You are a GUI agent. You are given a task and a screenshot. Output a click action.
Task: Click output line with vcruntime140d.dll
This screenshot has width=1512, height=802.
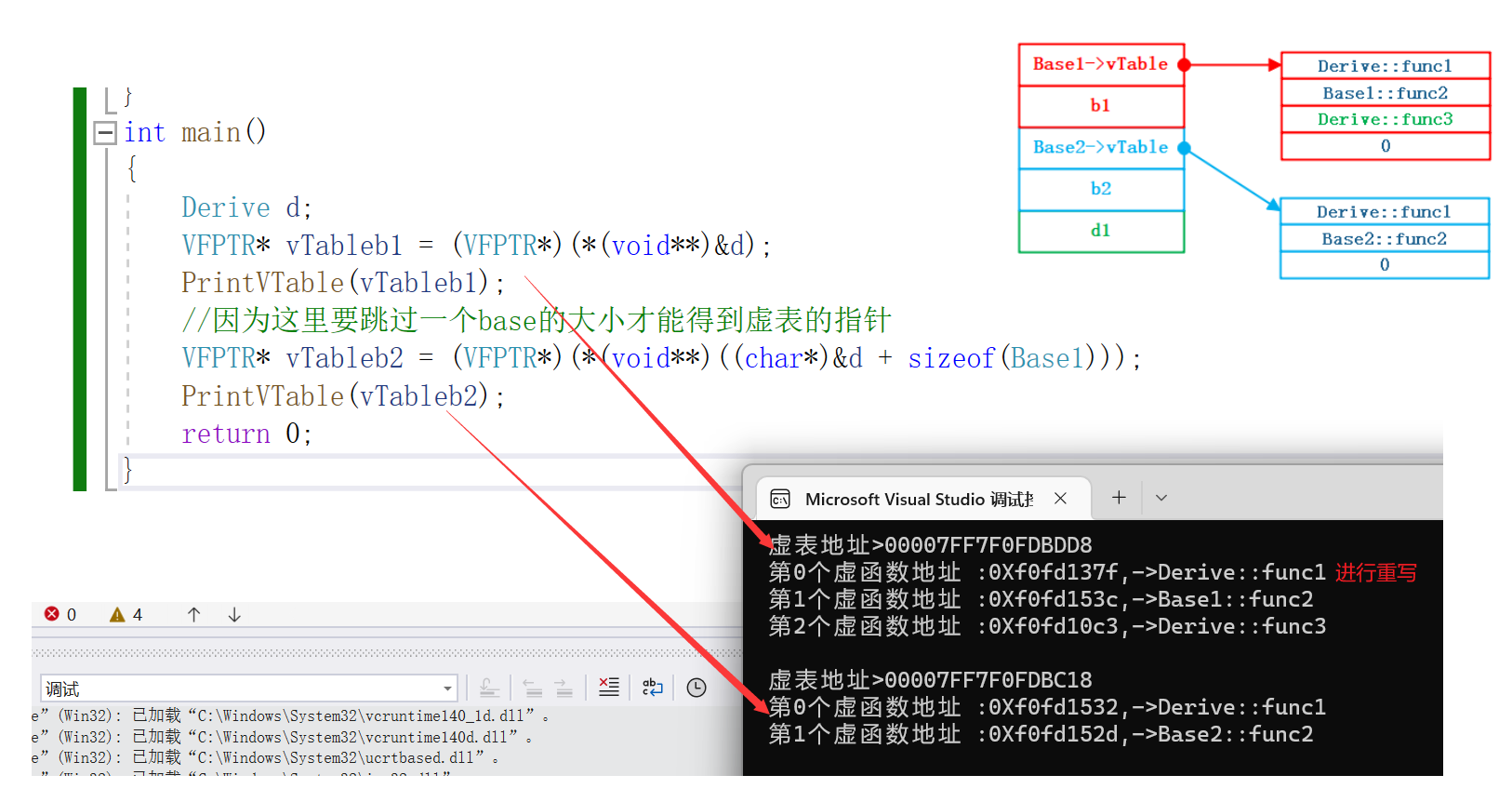283,737
